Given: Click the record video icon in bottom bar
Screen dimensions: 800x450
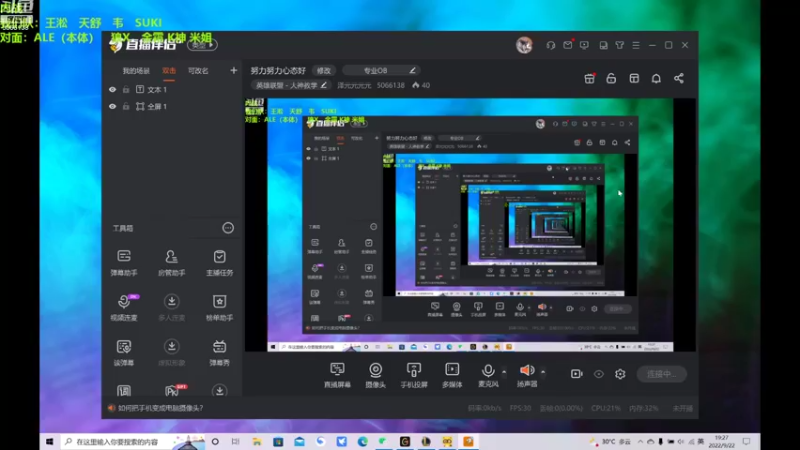Looking at the screenshot, I should click(x=577, y=374).
